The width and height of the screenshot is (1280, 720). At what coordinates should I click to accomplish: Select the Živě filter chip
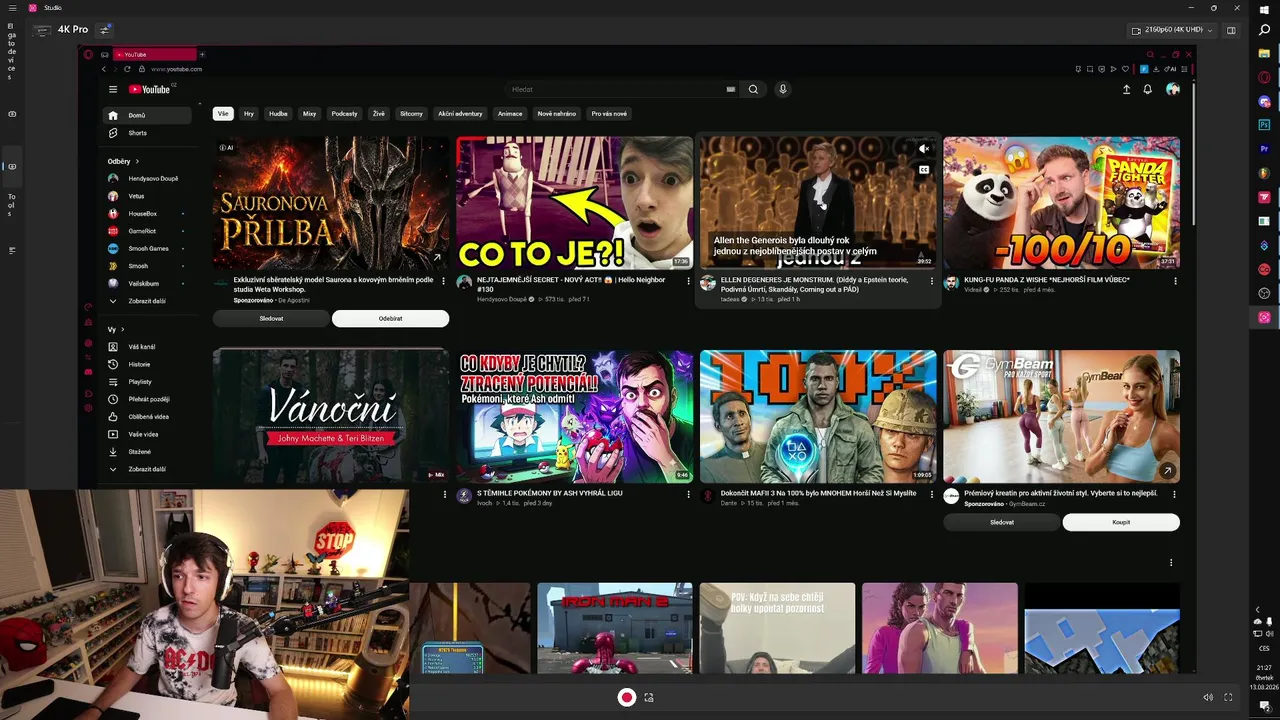point(379,114)
